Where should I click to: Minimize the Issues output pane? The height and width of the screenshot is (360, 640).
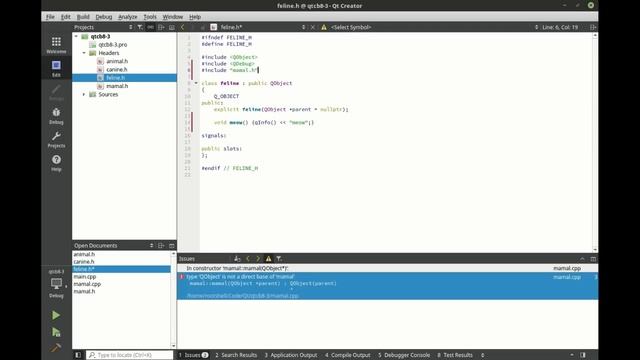click(x=593, y=258)
